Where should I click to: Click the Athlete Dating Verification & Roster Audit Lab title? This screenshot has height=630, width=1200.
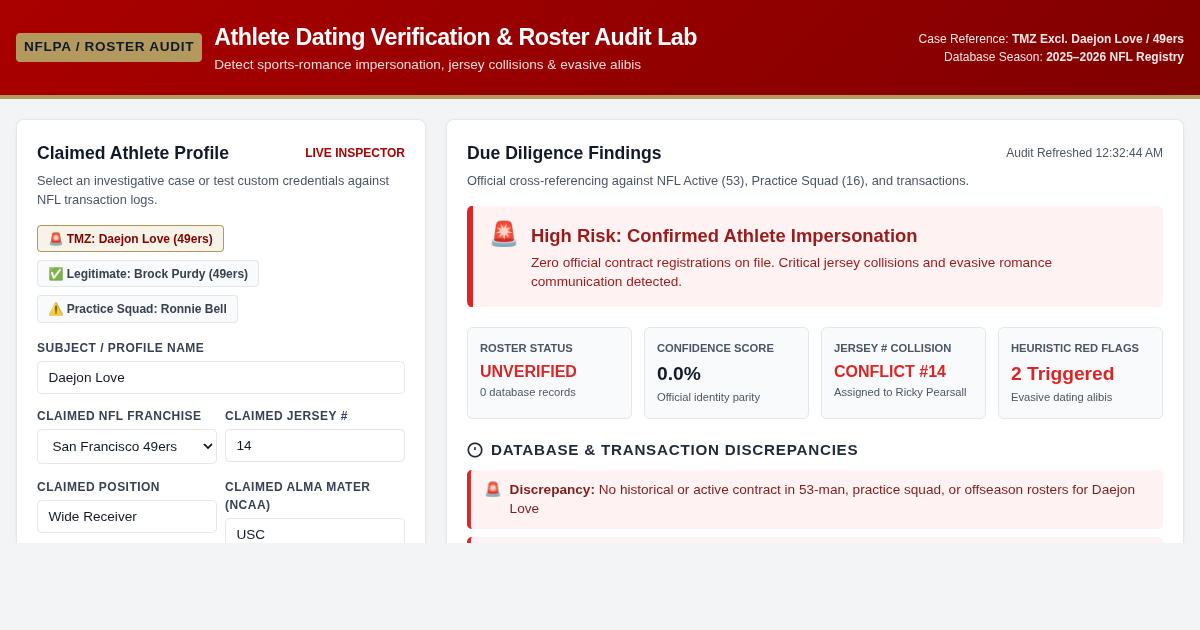pos(455,37)
